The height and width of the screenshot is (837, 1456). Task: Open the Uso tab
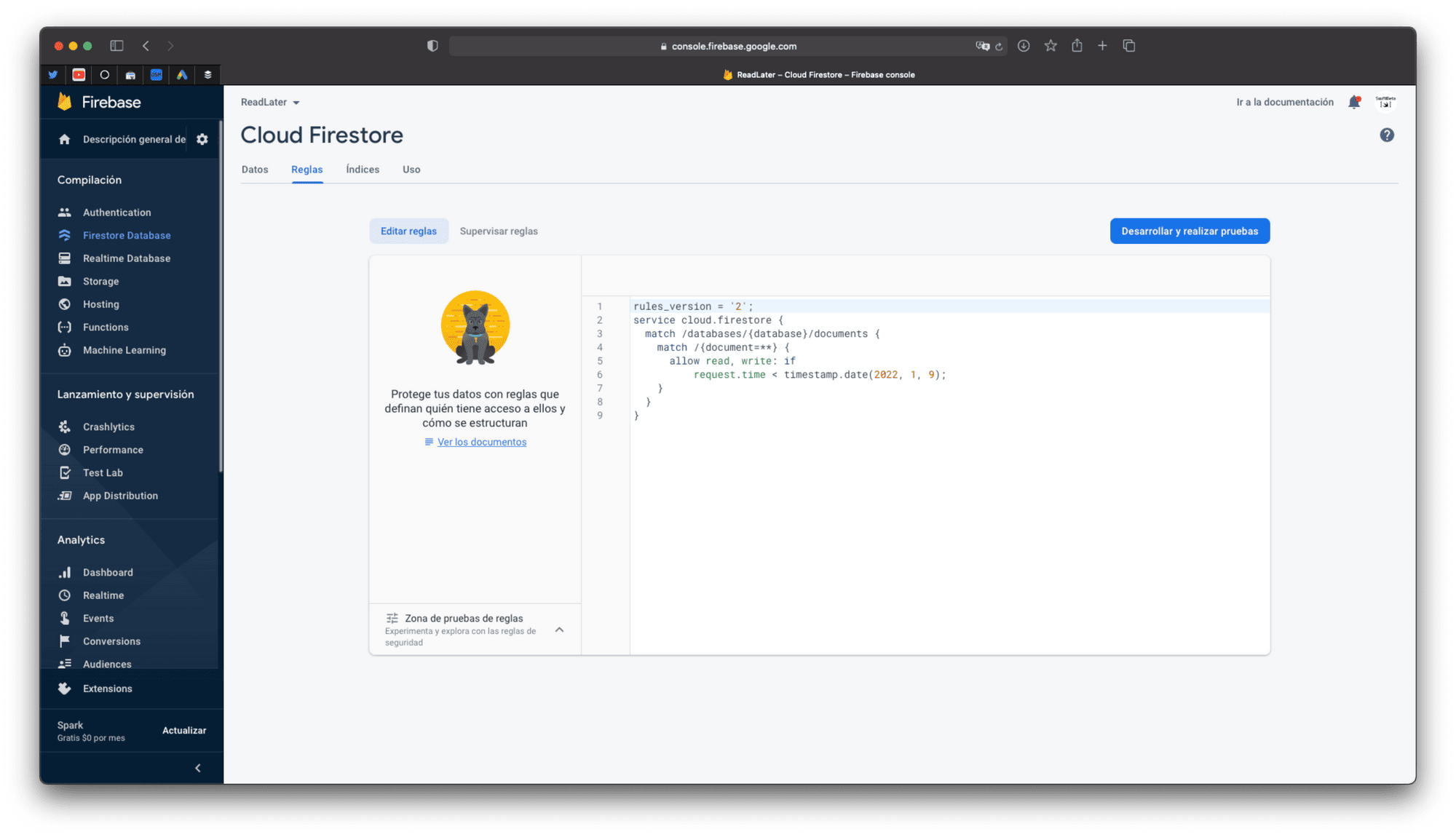[411, 170]
